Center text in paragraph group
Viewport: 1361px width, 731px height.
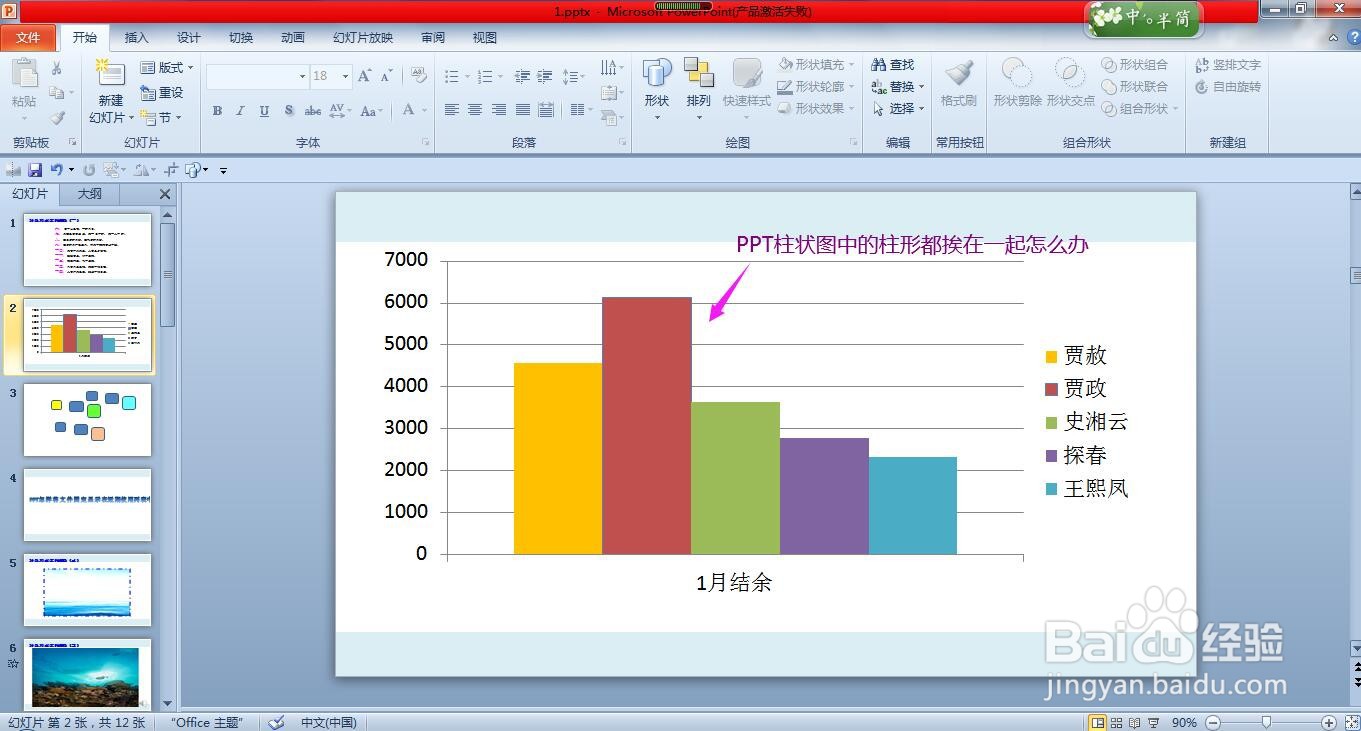coord(475,109)
